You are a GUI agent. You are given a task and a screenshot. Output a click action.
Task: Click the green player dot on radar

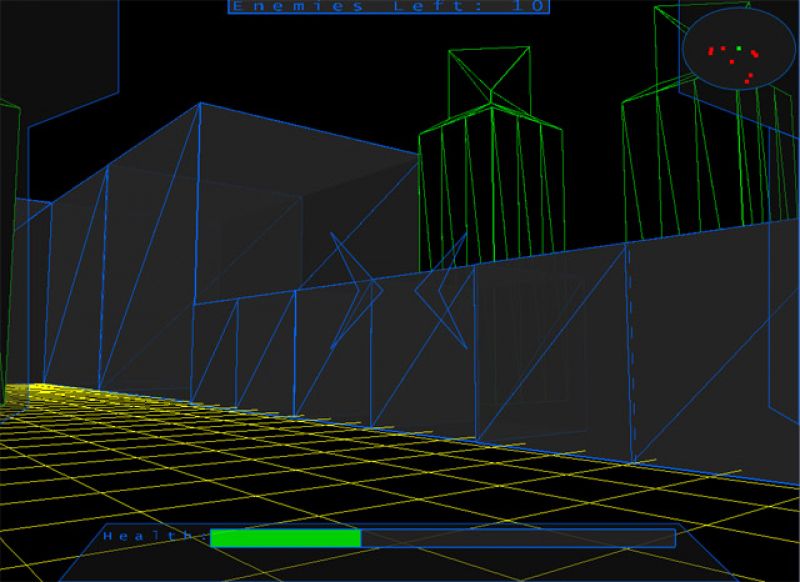[739, 48]
